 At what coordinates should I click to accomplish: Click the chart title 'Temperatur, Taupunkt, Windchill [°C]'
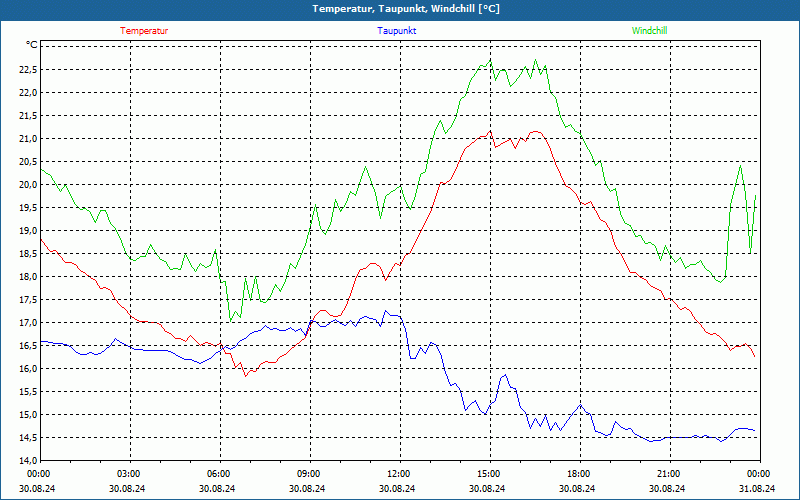[x=406, y=9]
